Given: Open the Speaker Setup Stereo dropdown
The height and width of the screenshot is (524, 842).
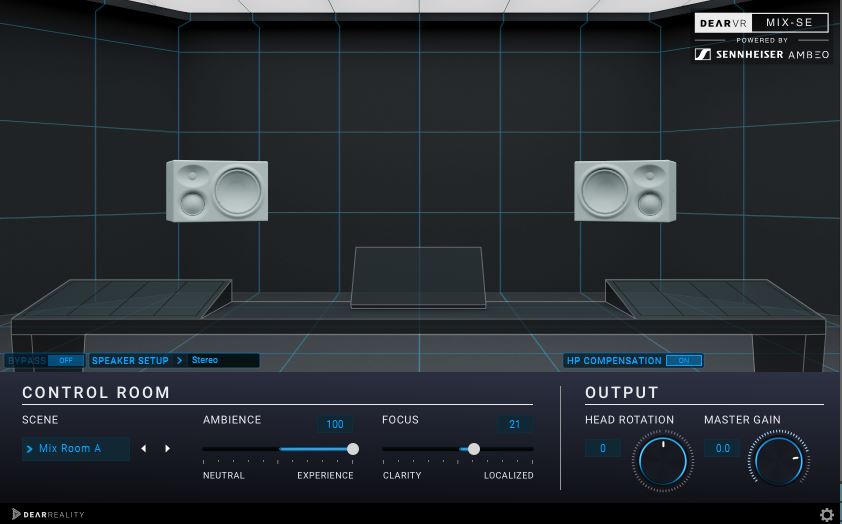Looking at the screenshot, I should tap(223, 360).
